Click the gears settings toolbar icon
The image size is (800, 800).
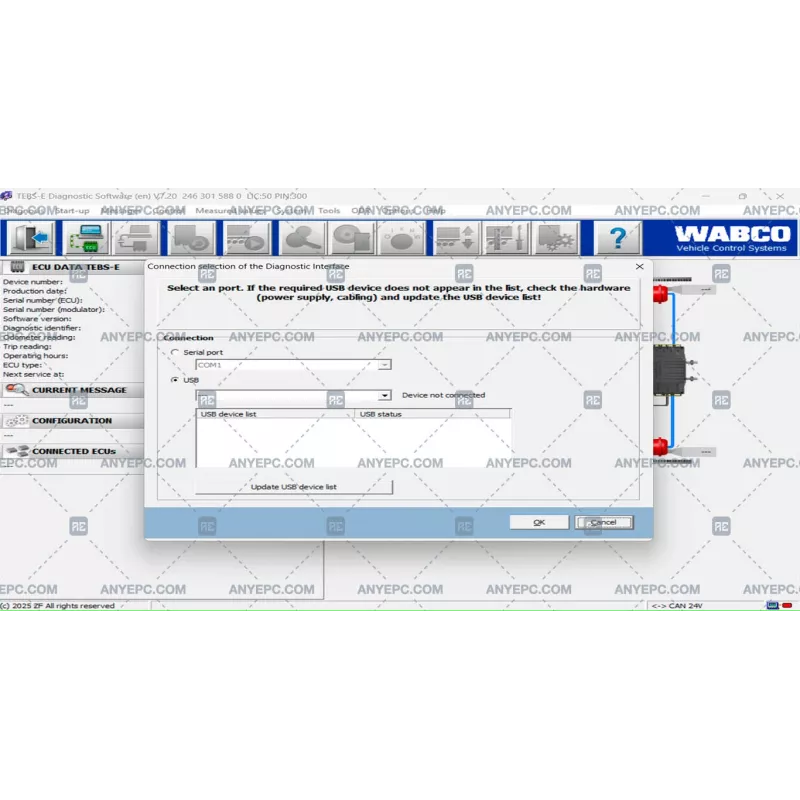coord(556,237)
